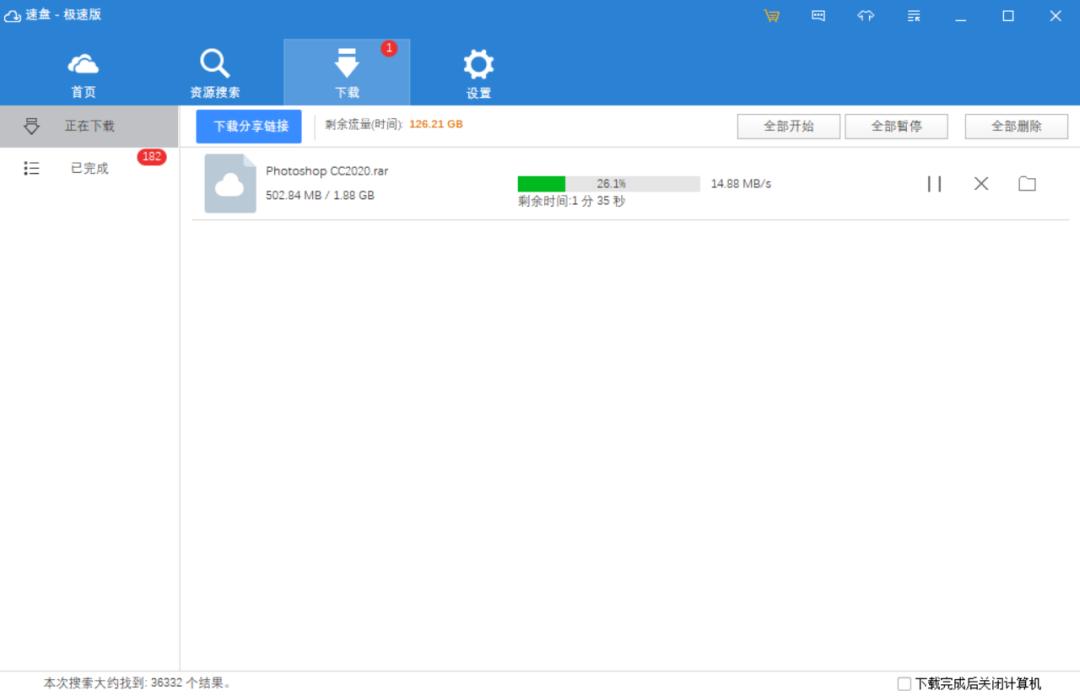
Task: Open 设置 via the gear icon
Action: tap(478, 64)
